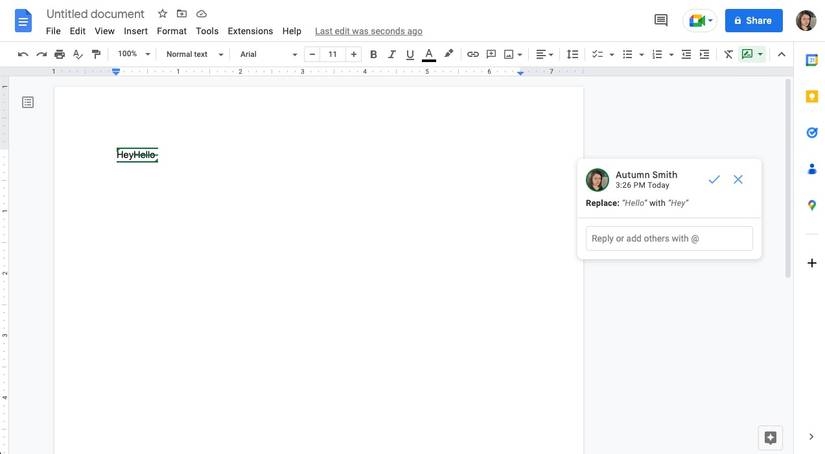Show the document outline

(x=28, y=102)
